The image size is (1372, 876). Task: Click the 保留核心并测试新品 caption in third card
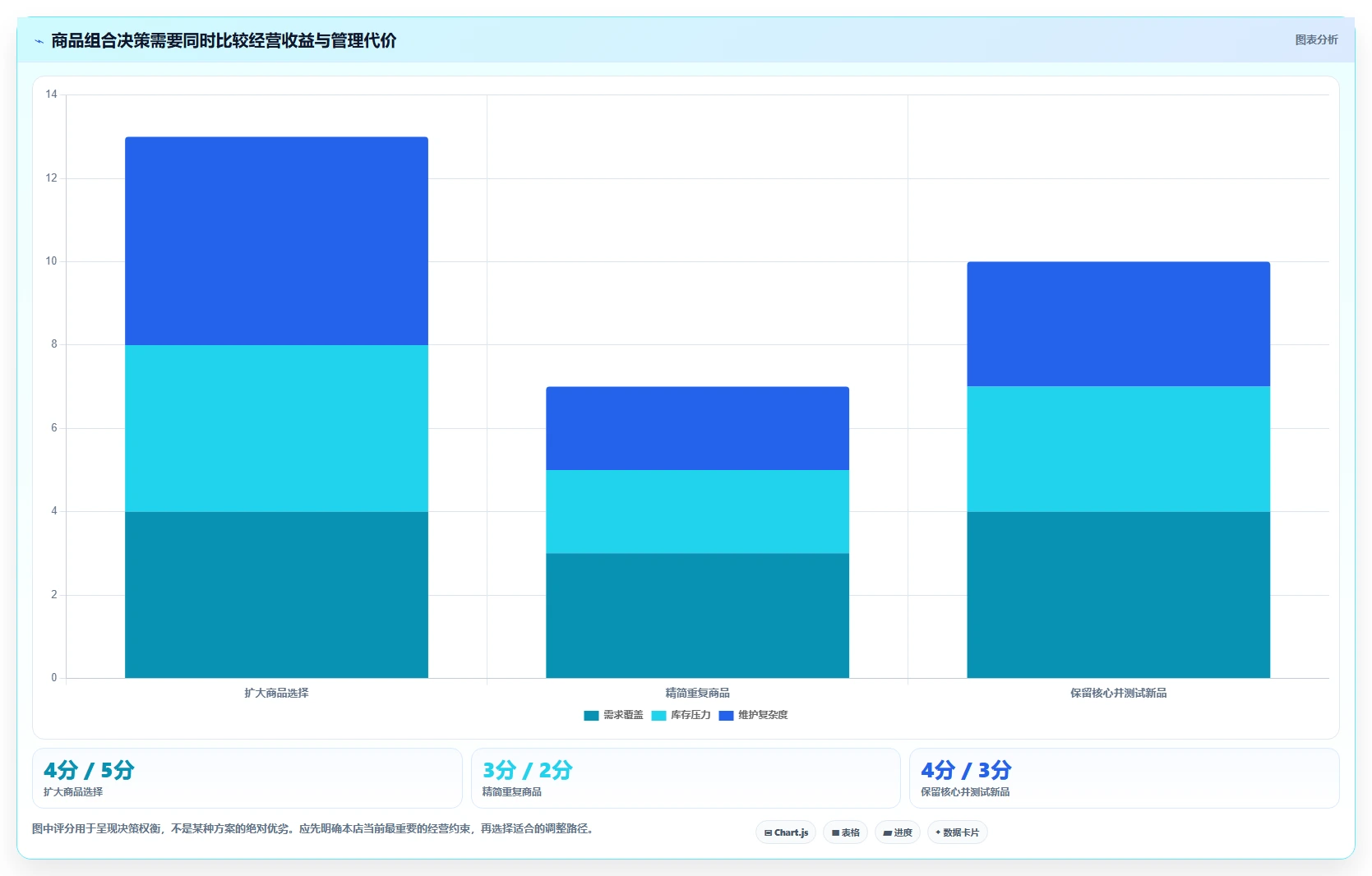(965, 792)
